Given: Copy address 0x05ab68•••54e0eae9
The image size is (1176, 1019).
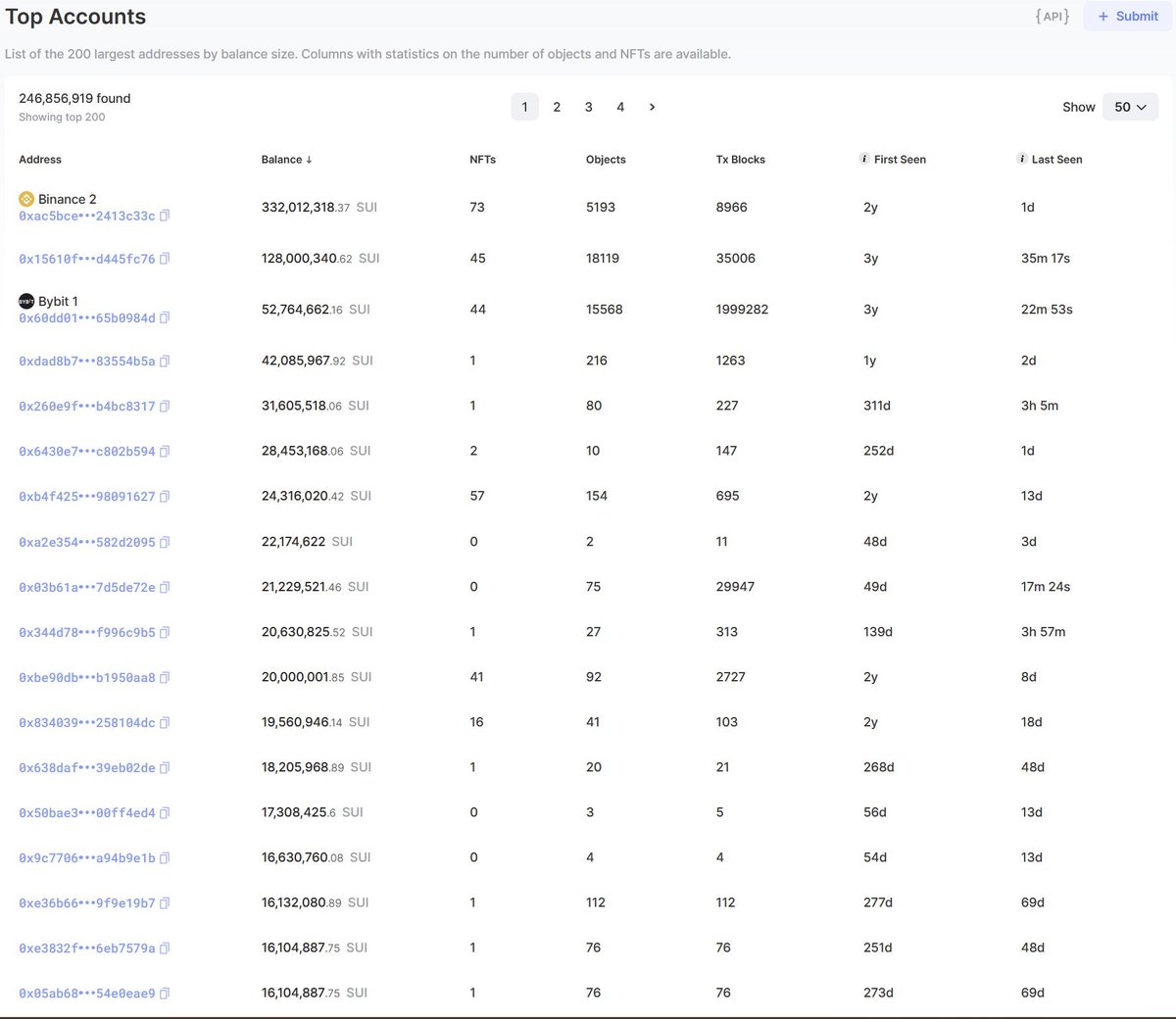Looking at the screenshot, I should (165, 993).
